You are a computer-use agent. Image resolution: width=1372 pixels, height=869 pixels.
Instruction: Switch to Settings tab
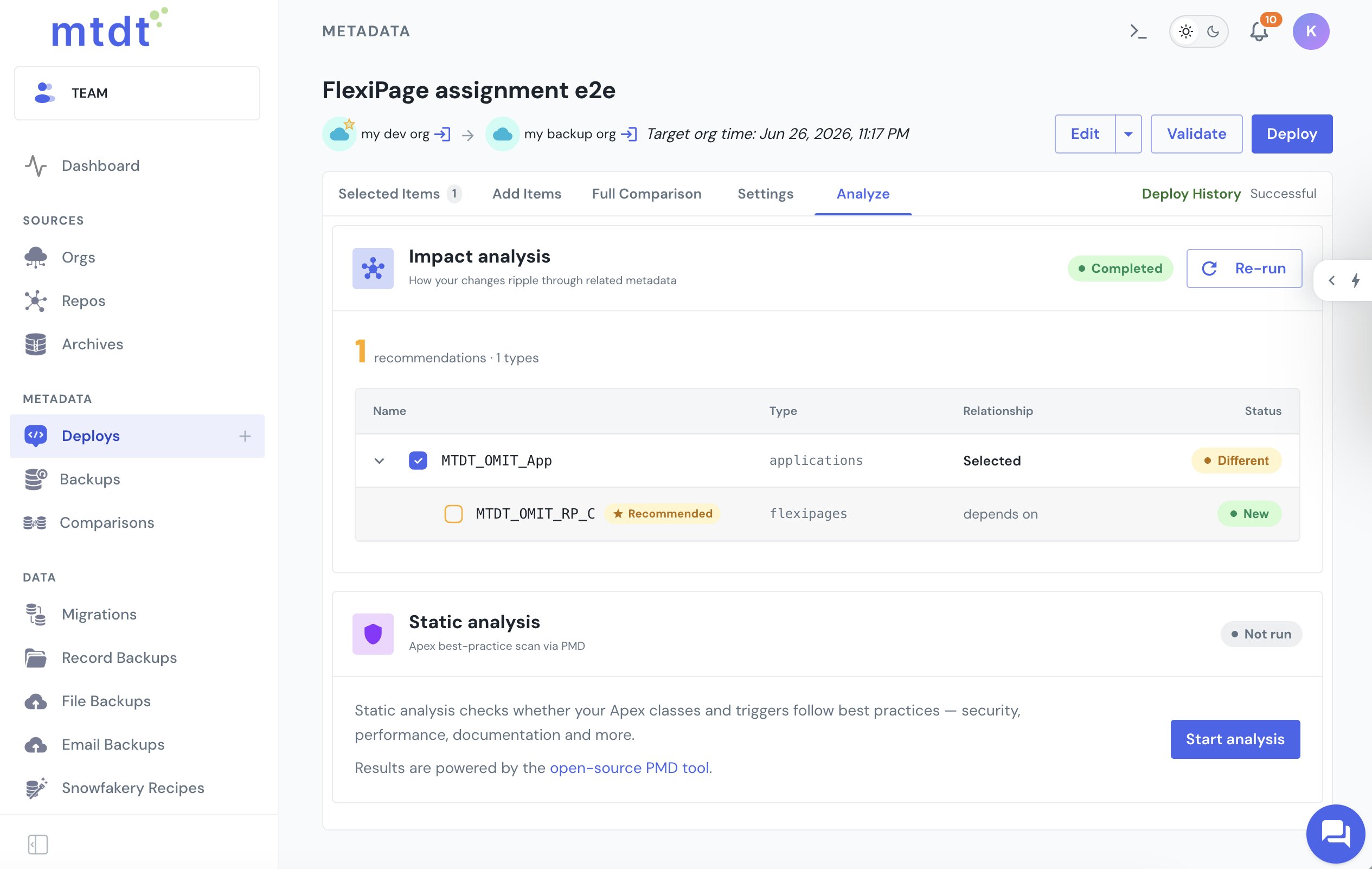[x=765, y=194]
